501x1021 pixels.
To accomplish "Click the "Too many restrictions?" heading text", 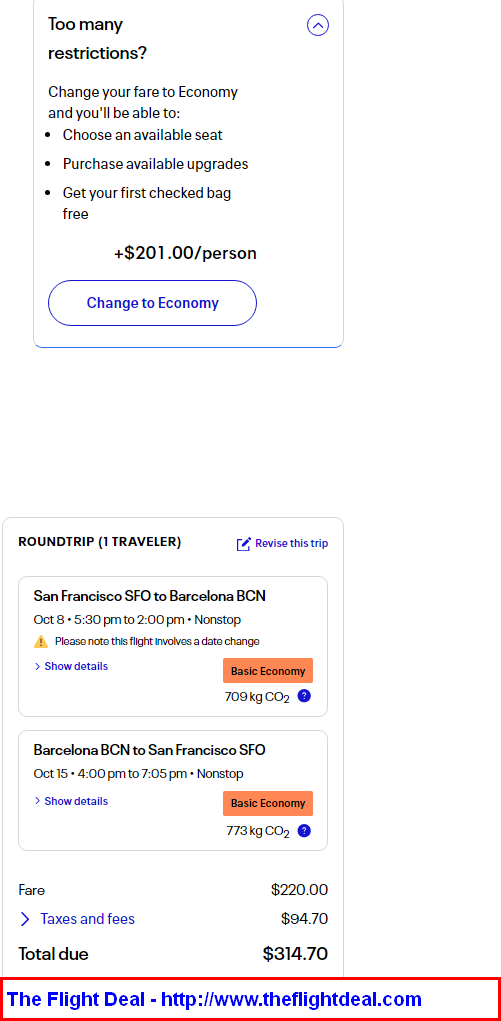I will [x=98, y=38].
